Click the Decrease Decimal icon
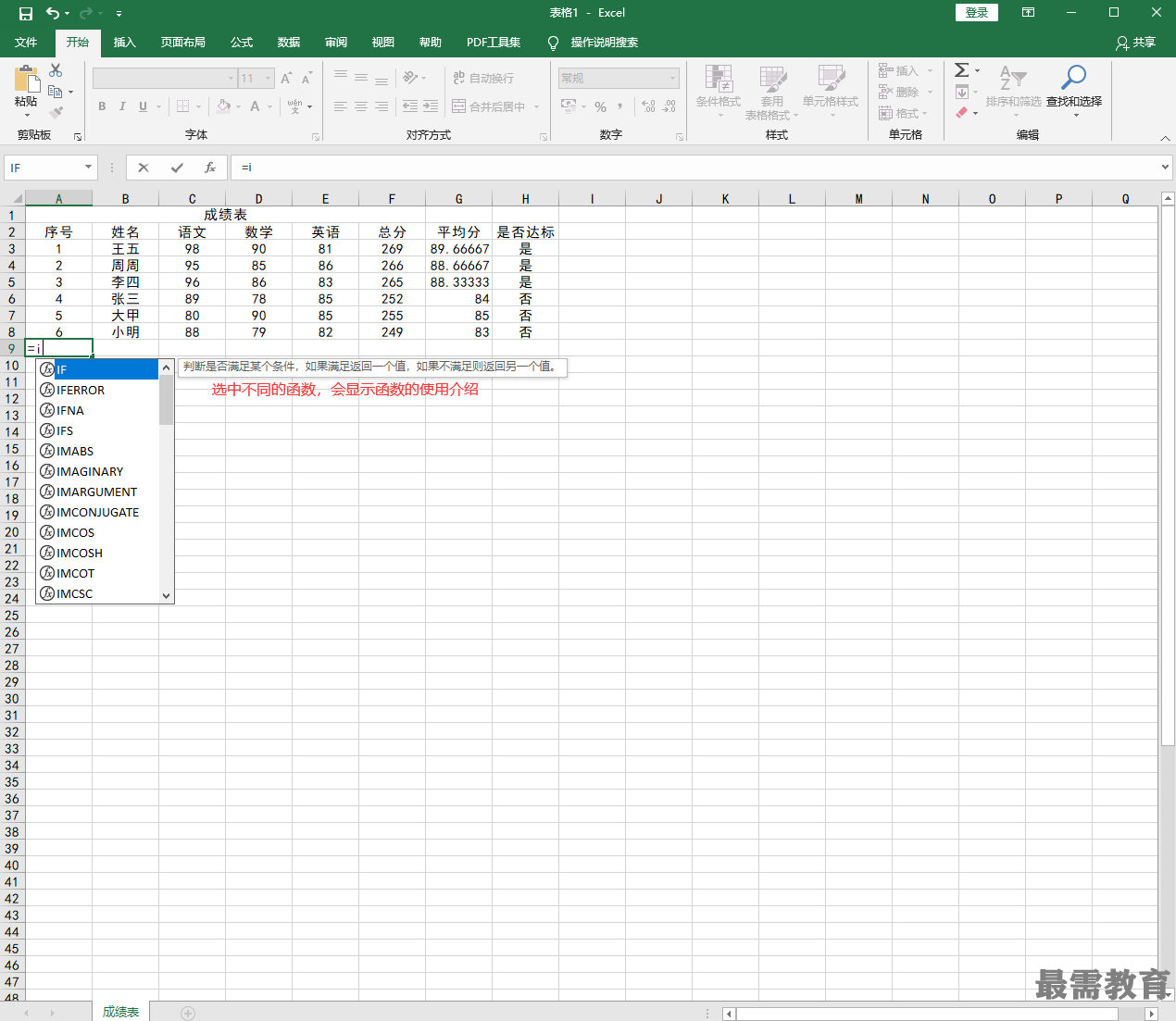1176x1021 pixels. (x=669, y=106)
